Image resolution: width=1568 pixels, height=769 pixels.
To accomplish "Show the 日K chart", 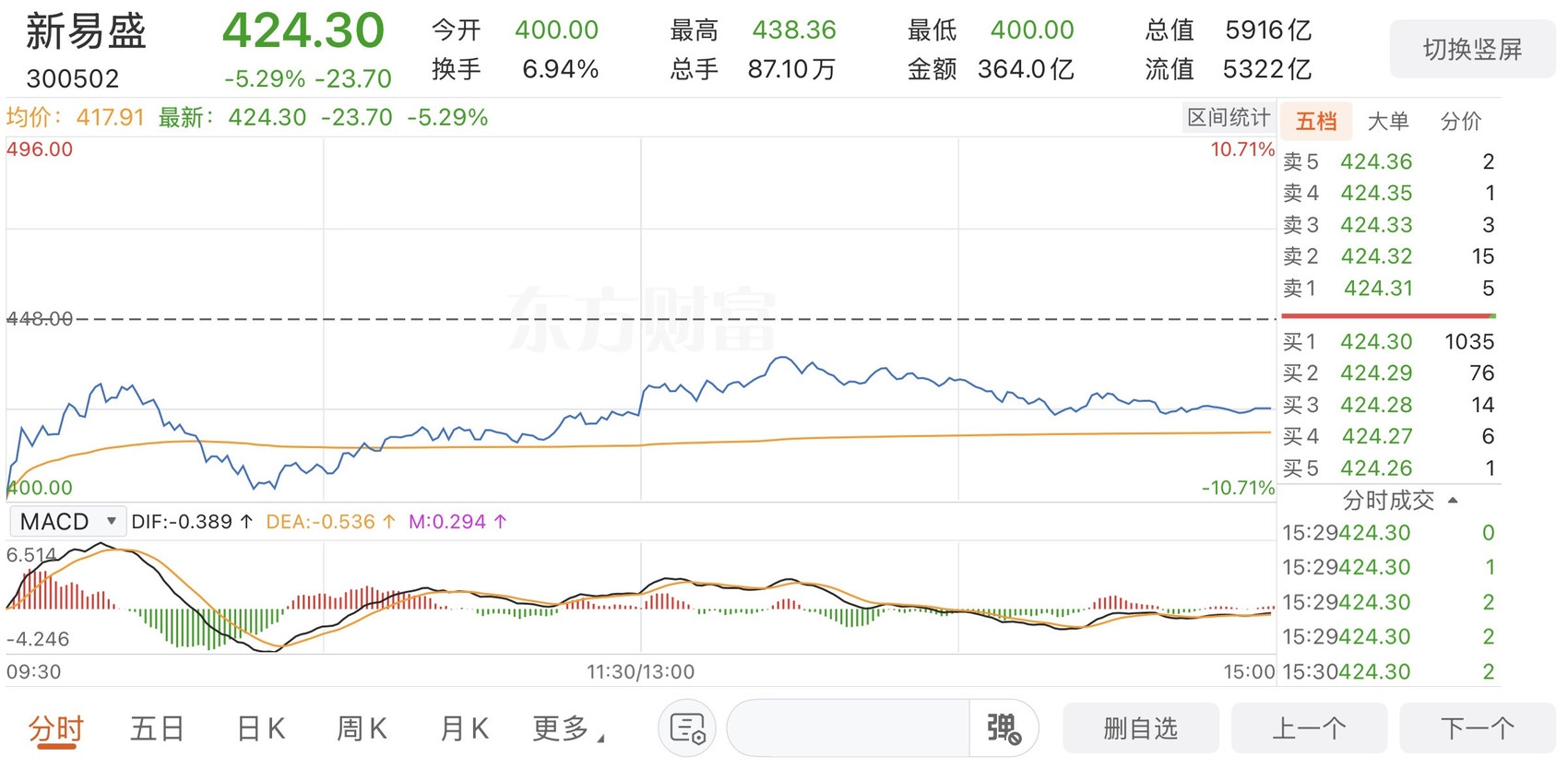I will tap(261, 728).
